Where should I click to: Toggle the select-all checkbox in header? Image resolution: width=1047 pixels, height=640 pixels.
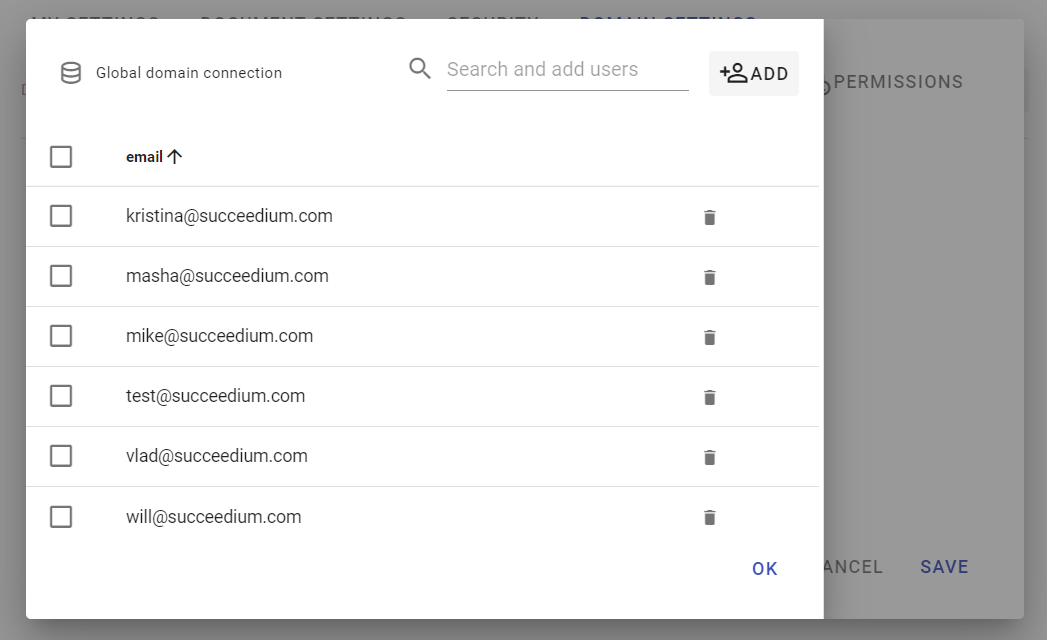(x=61, y=157)
